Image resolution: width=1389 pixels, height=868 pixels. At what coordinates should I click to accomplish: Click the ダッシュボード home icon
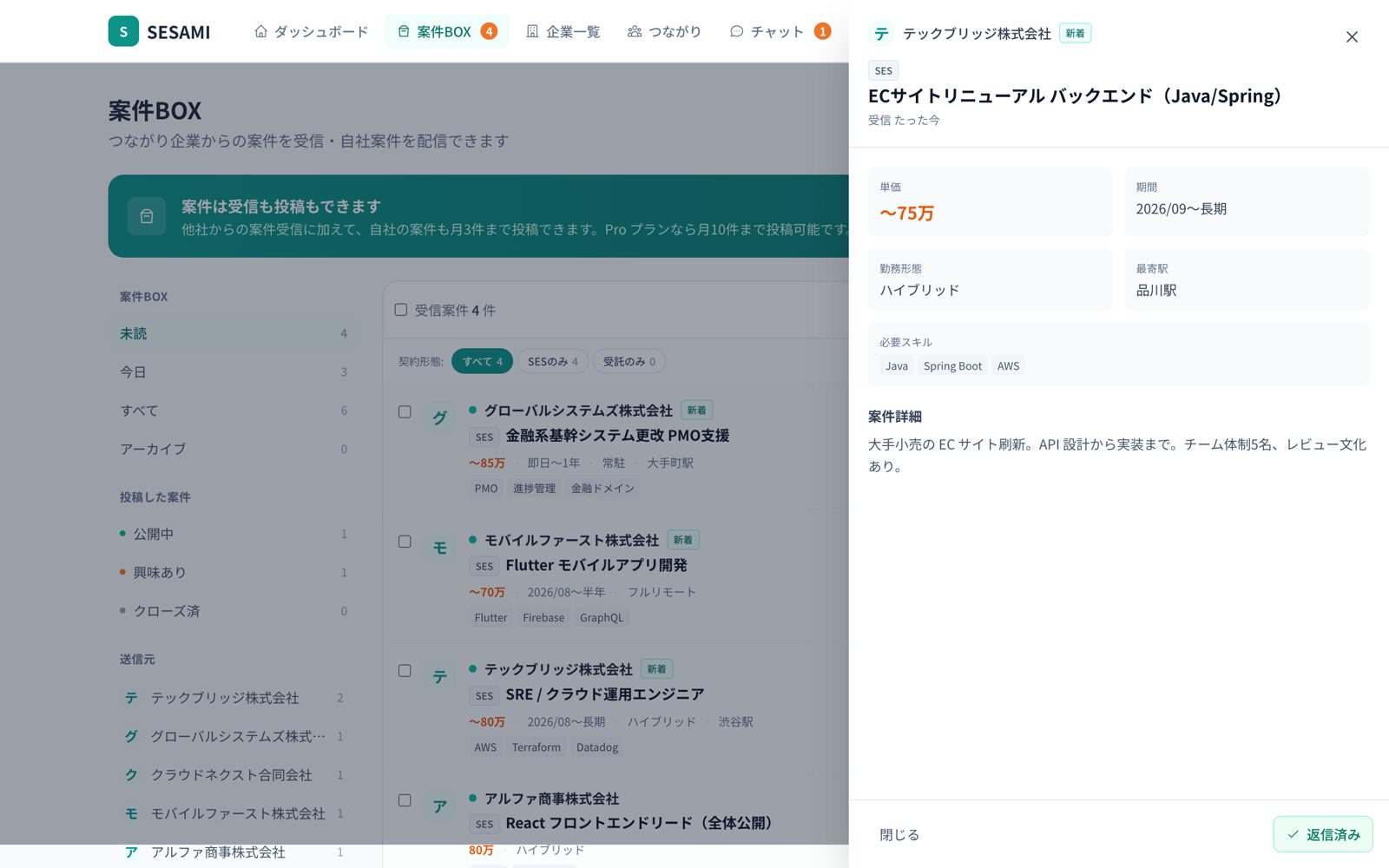260,31
